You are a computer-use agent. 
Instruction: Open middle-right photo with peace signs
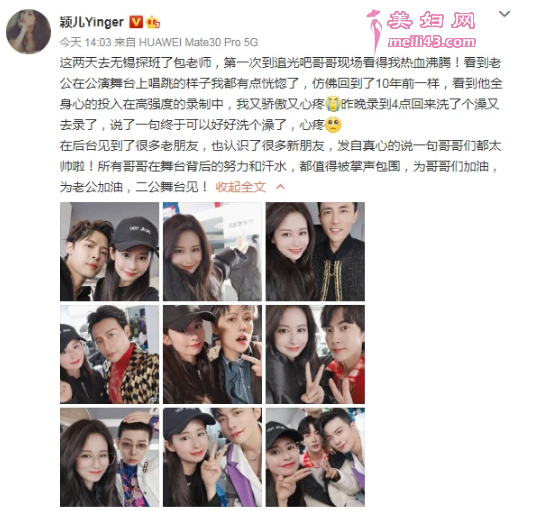click(x=315, y=354)
